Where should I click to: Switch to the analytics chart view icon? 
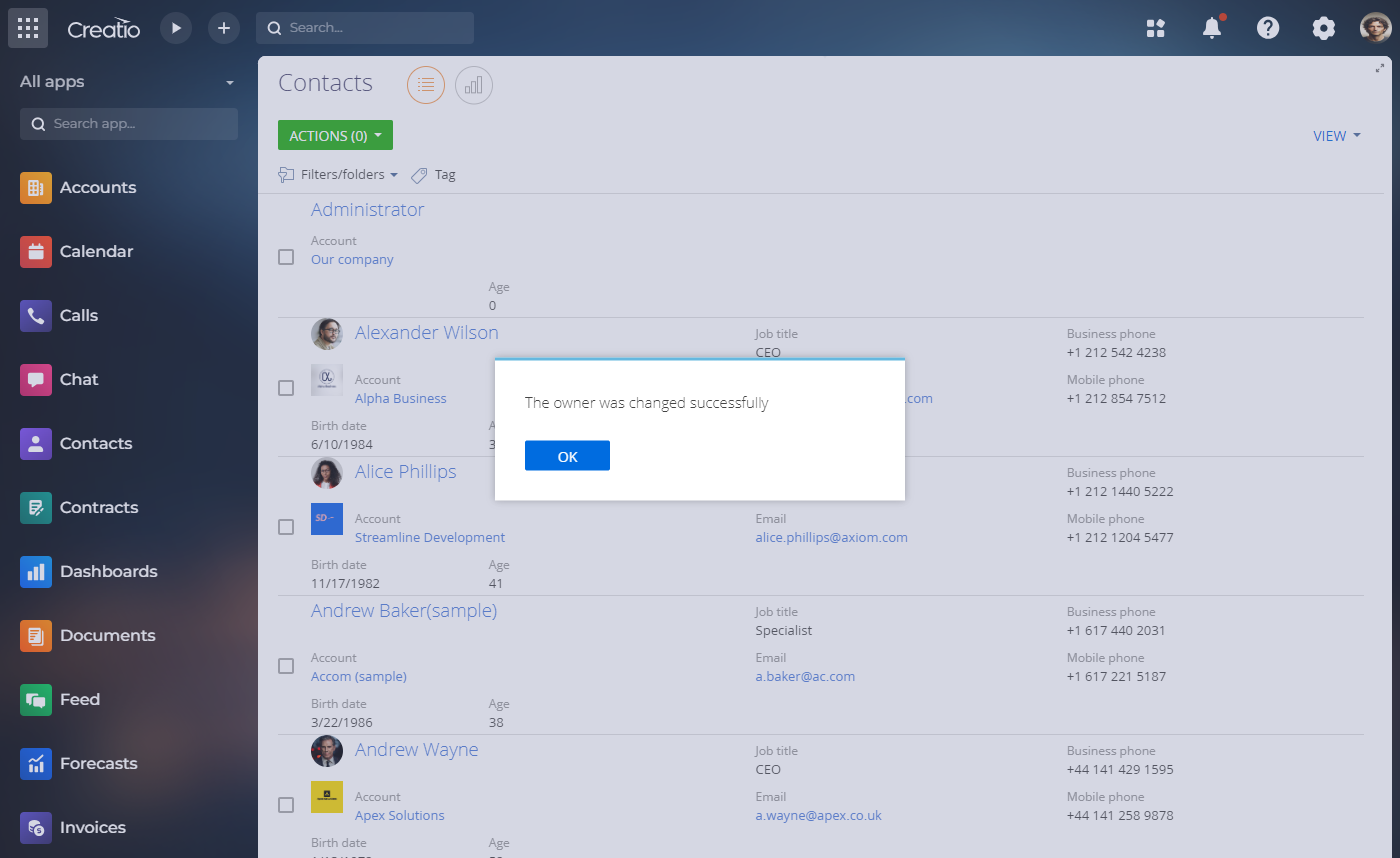tap(474, 85)
